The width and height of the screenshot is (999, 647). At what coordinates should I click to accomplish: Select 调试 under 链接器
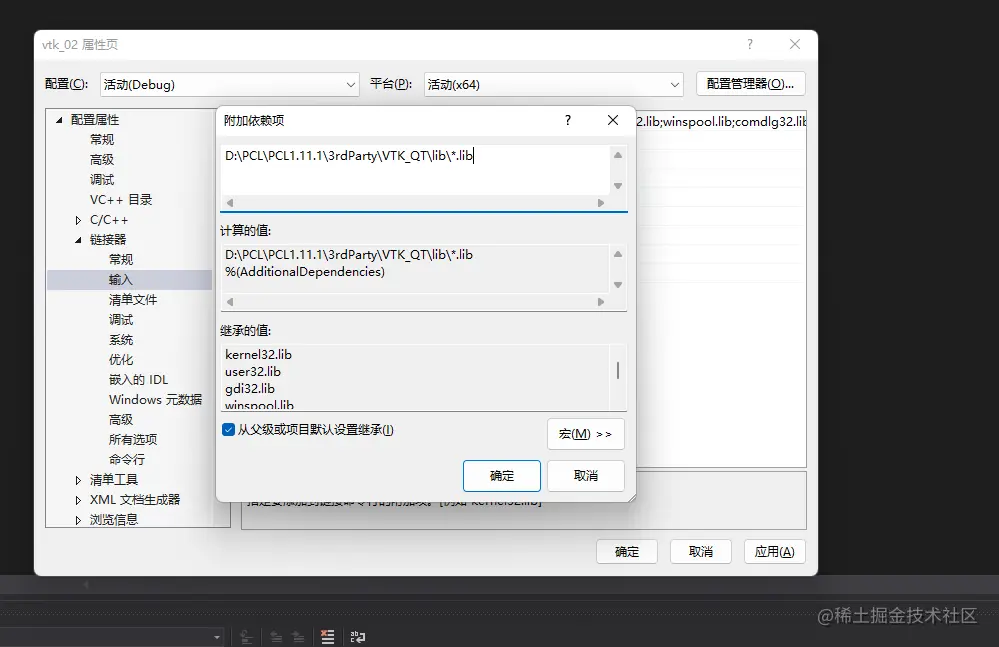tap(121, 320)
